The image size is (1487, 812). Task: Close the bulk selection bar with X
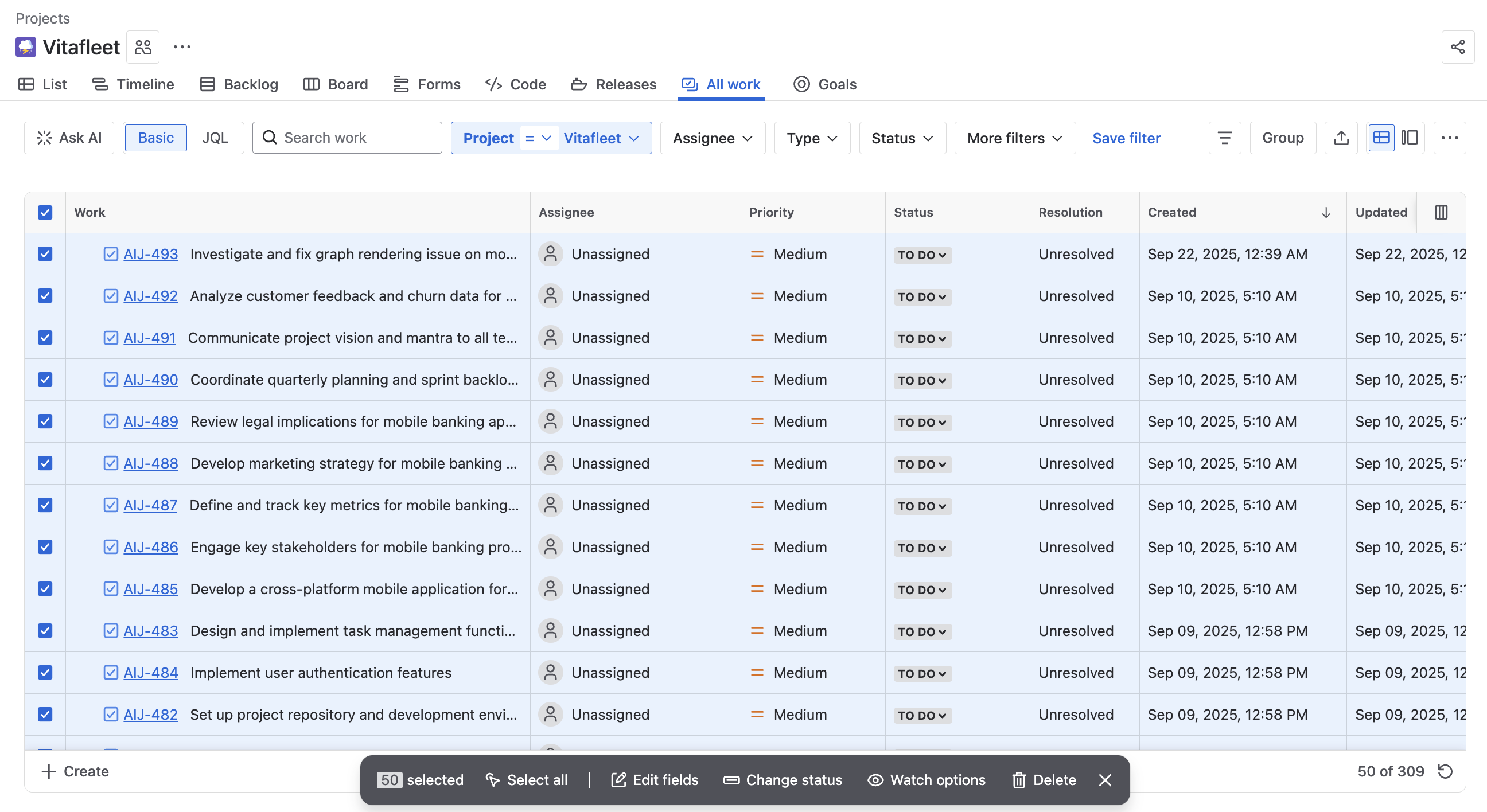click(1105, 780)
